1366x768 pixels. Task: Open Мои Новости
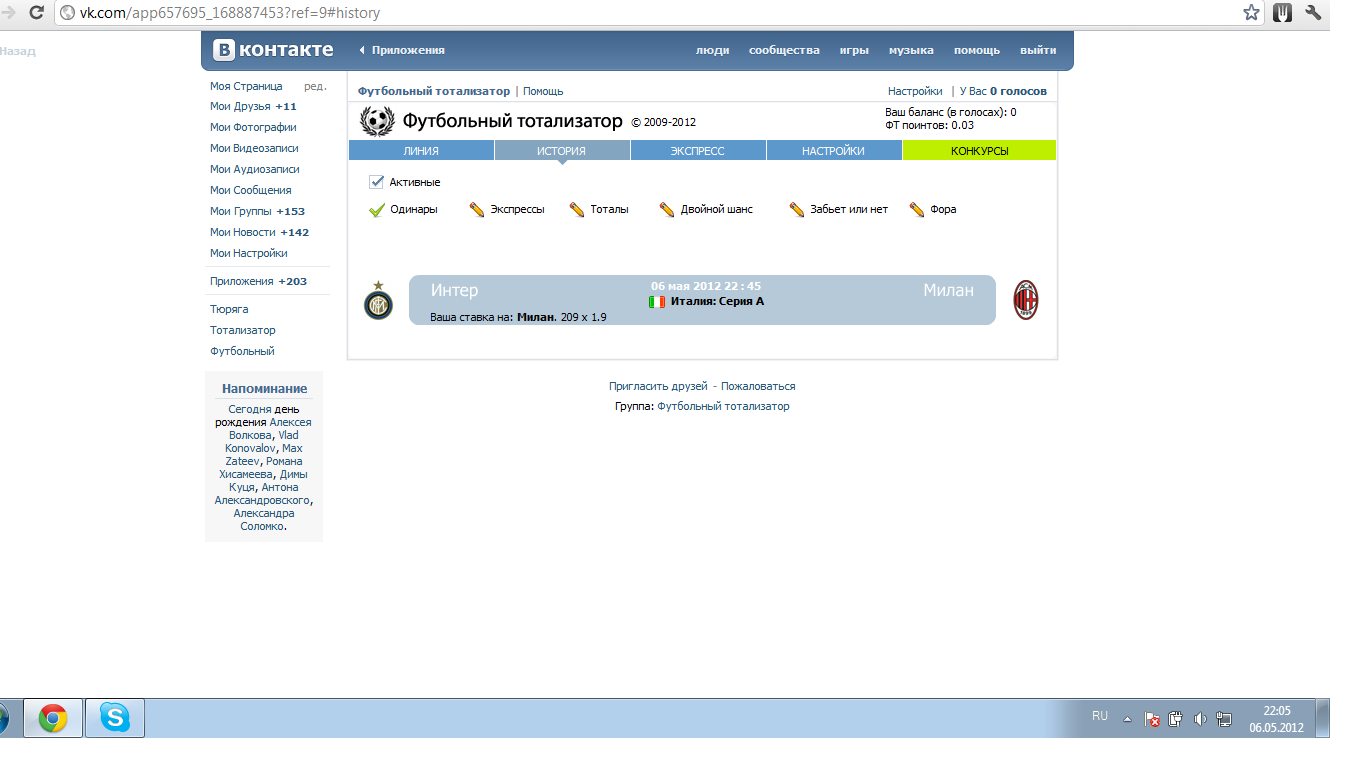coord(259,232)
